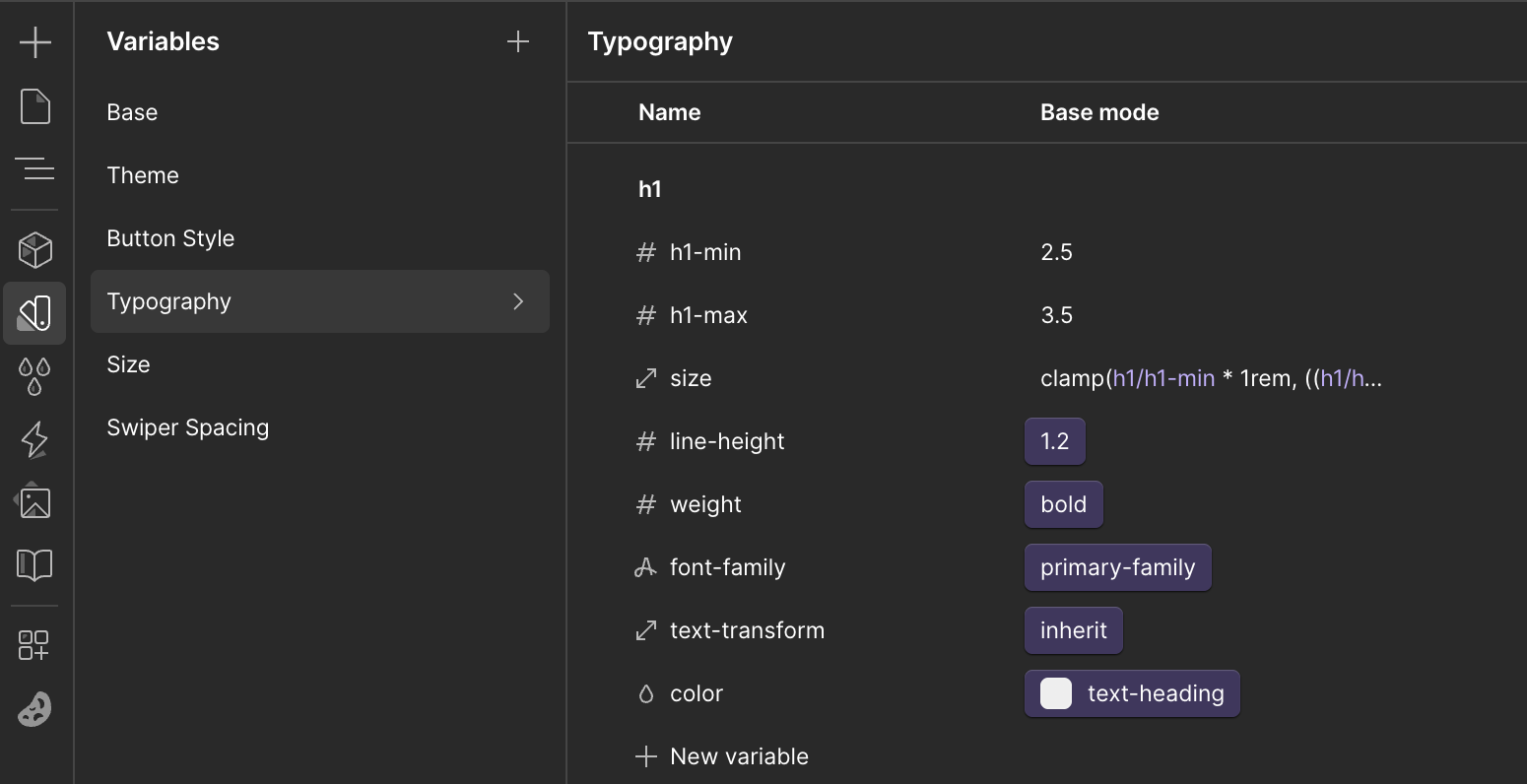
Task: Open the Interactions lightning icon
Action: point(35,439)
